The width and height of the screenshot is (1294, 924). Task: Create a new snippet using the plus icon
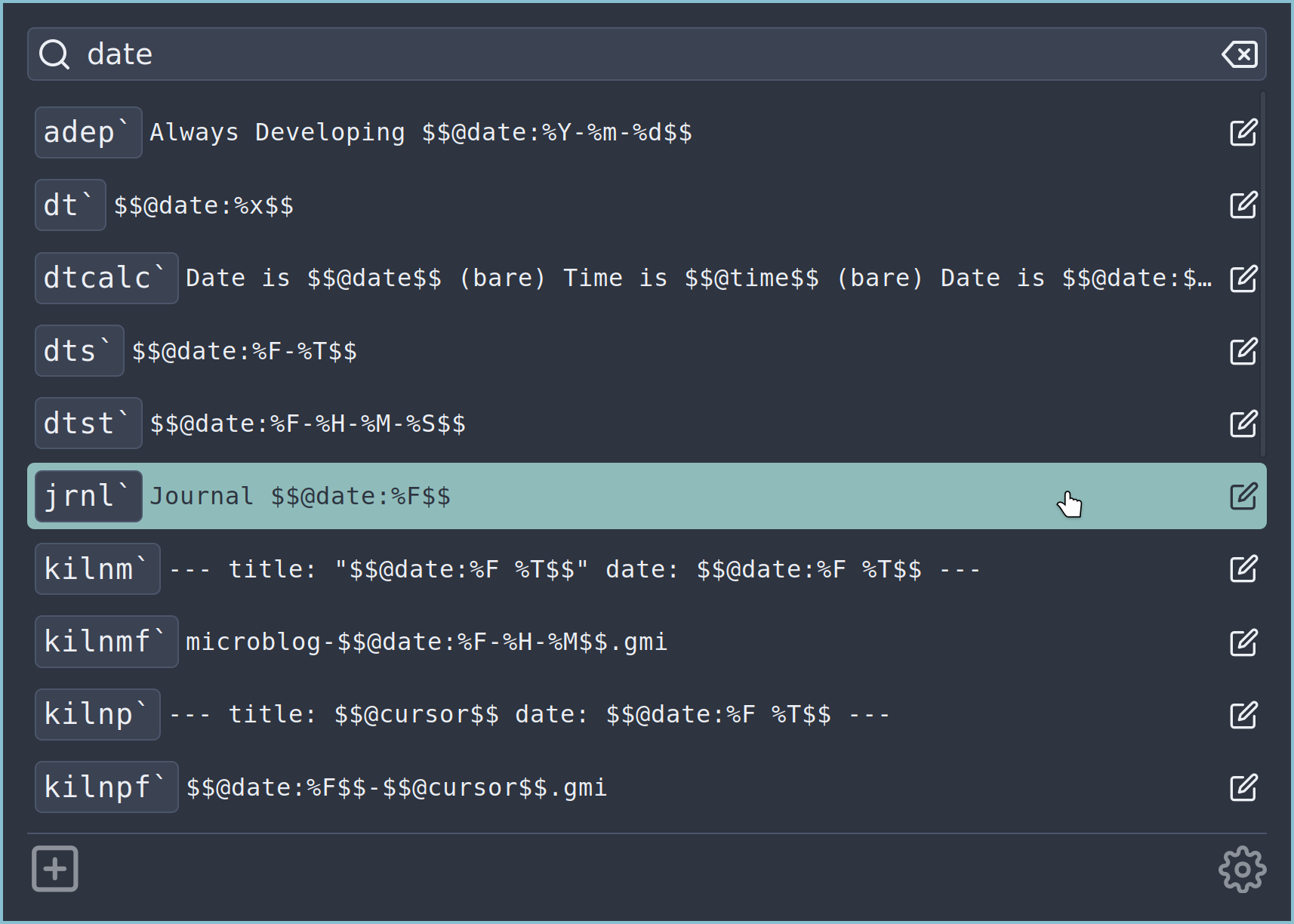[54, 868]
